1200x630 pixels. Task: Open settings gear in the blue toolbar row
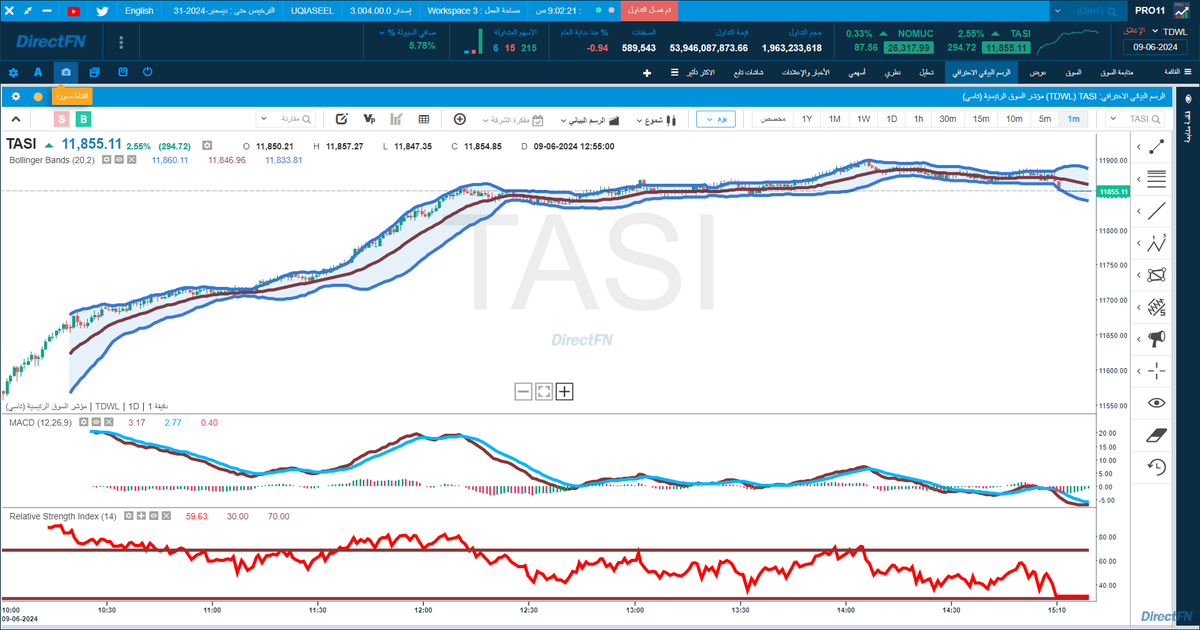13,72
